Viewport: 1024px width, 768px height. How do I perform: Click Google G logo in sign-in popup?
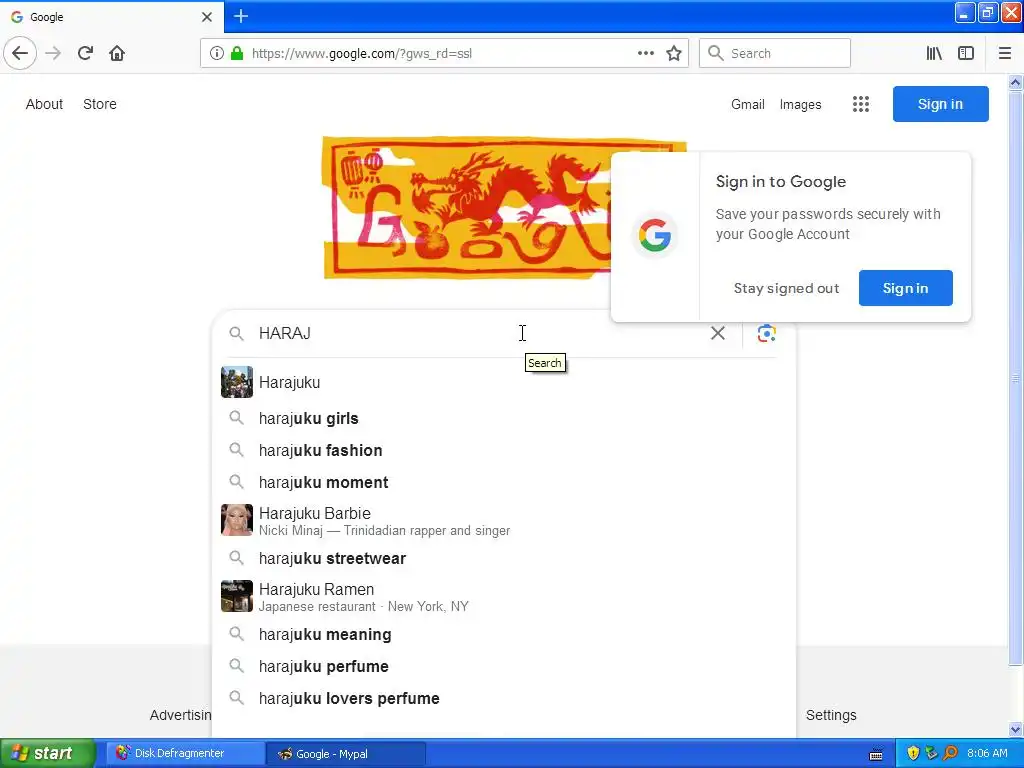coord(655,235)
